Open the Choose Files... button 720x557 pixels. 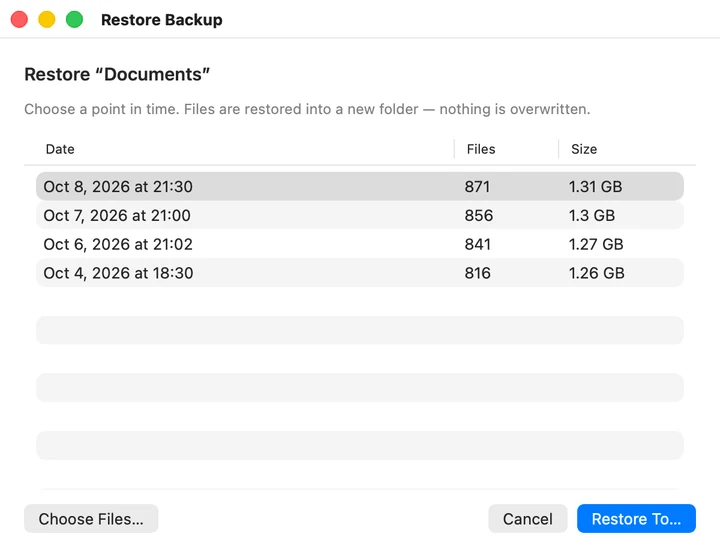pyautogui.click(x=91, y=518)
